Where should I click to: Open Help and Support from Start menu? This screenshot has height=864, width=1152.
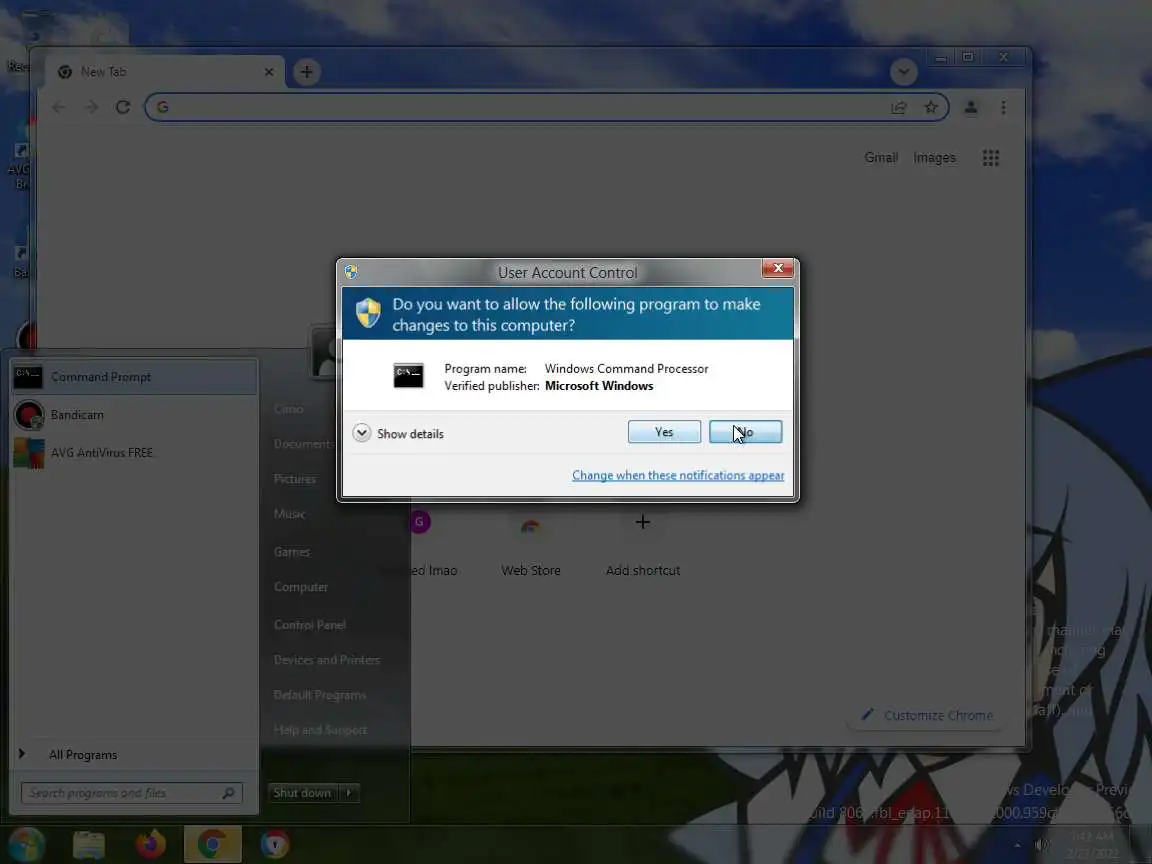click(320, 730)
